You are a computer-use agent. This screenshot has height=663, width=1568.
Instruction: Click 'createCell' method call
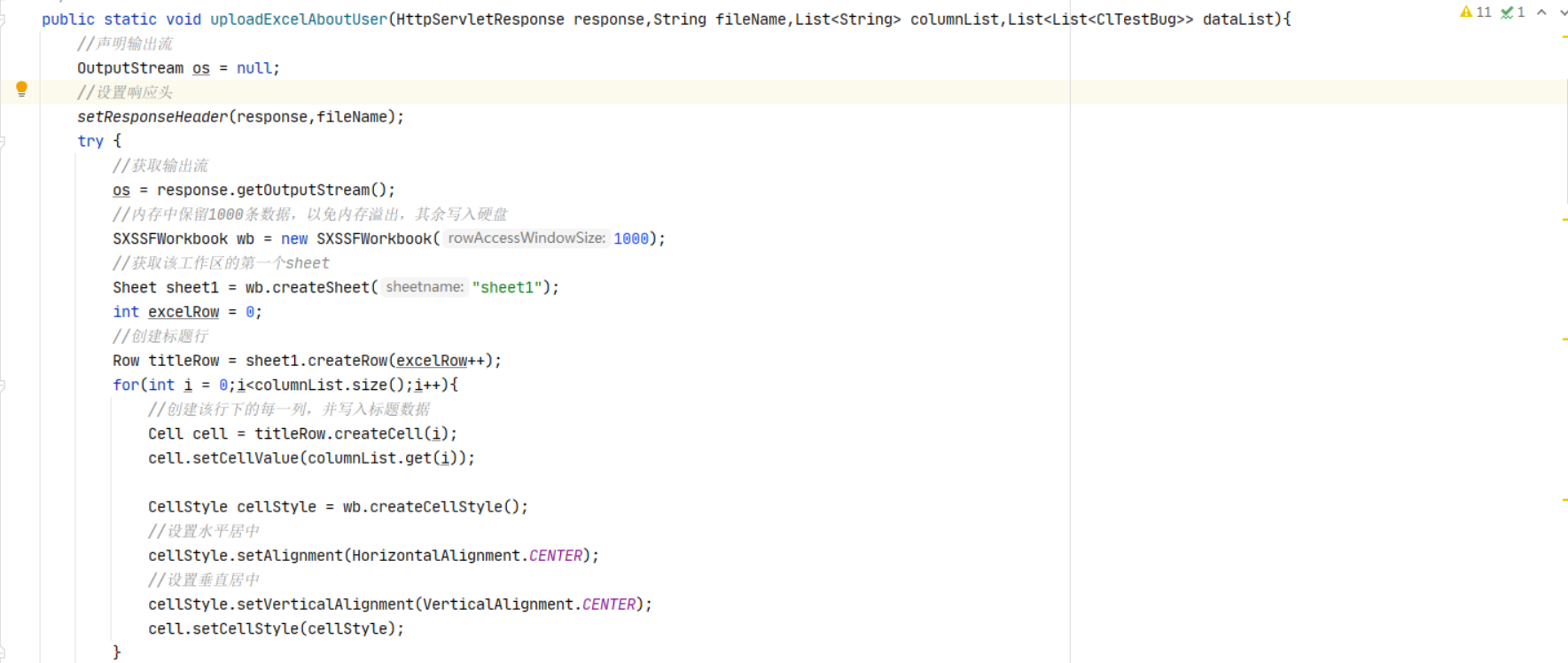click(x=378, y=433)
